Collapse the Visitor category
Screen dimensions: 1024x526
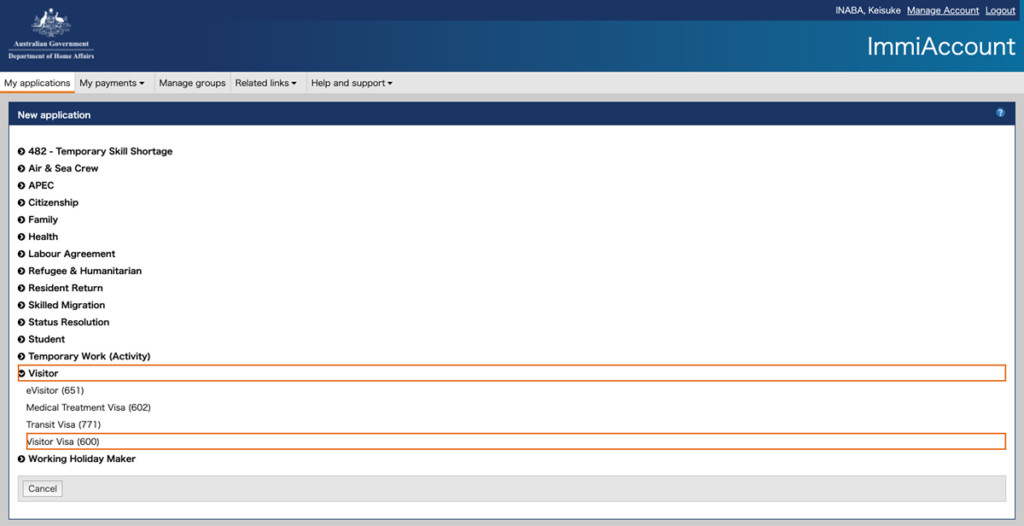(x=511, y=373)
